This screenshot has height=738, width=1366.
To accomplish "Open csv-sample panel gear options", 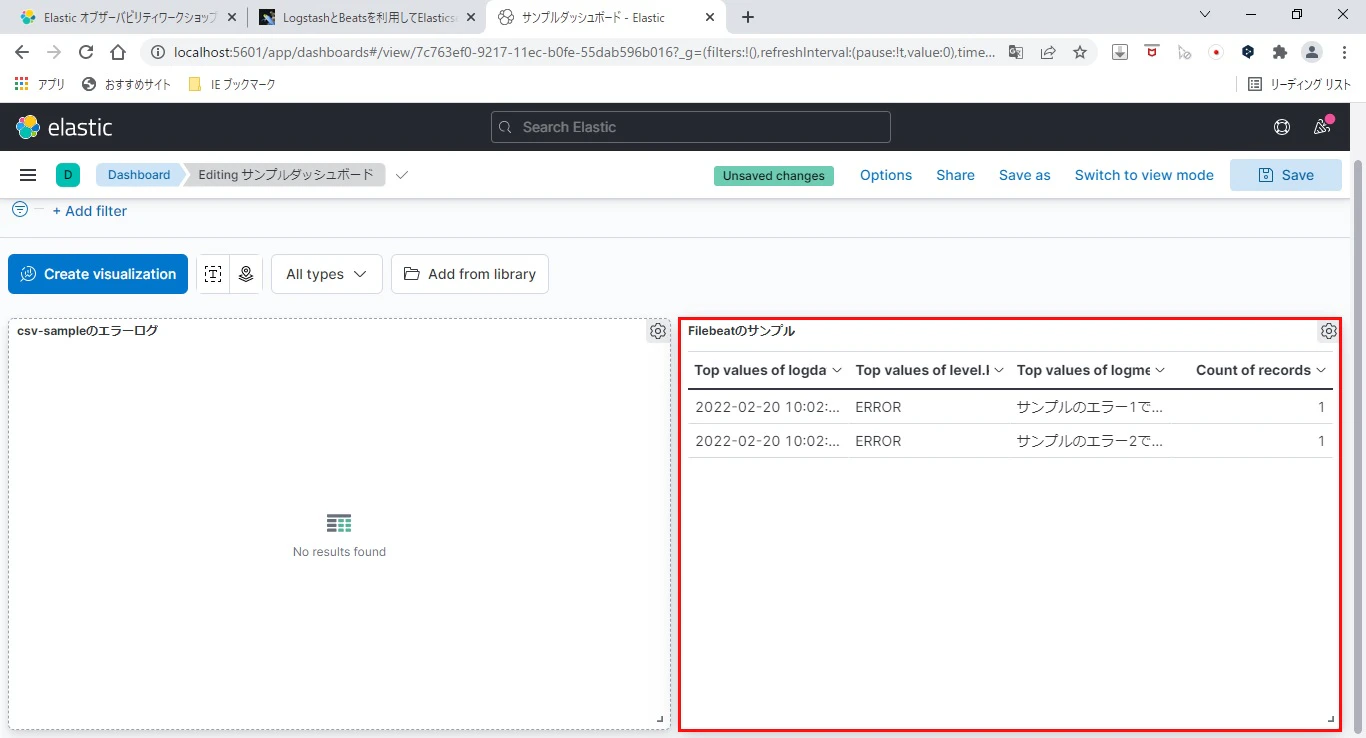I will (x=658, y=331).
